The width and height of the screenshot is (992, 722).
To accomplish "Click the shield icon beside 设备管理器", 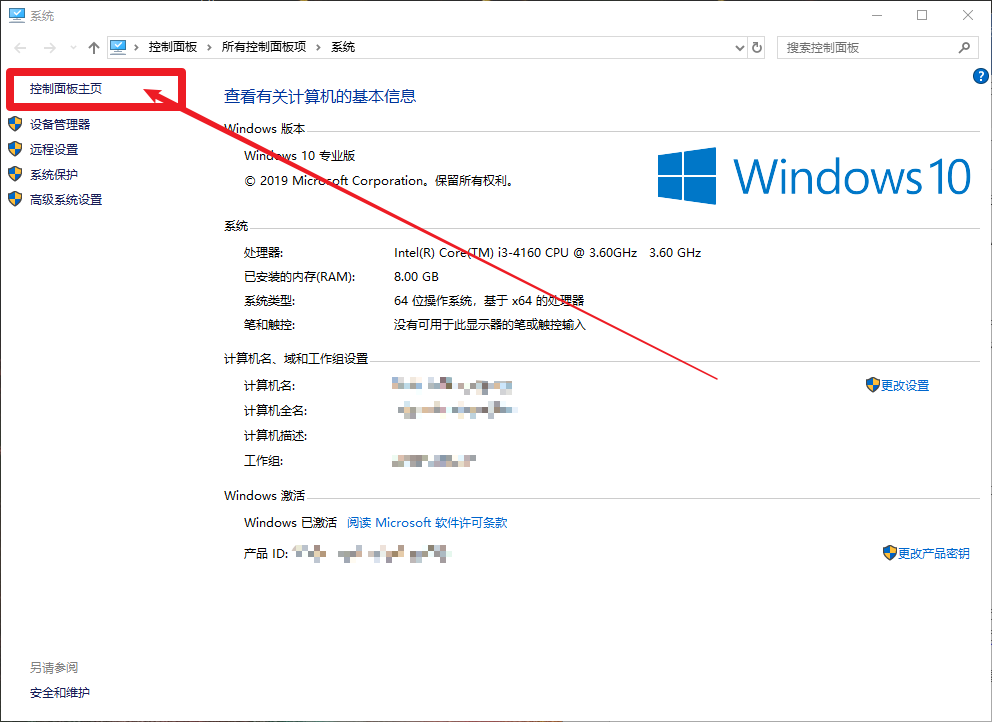I will click(x=15, y=124).
